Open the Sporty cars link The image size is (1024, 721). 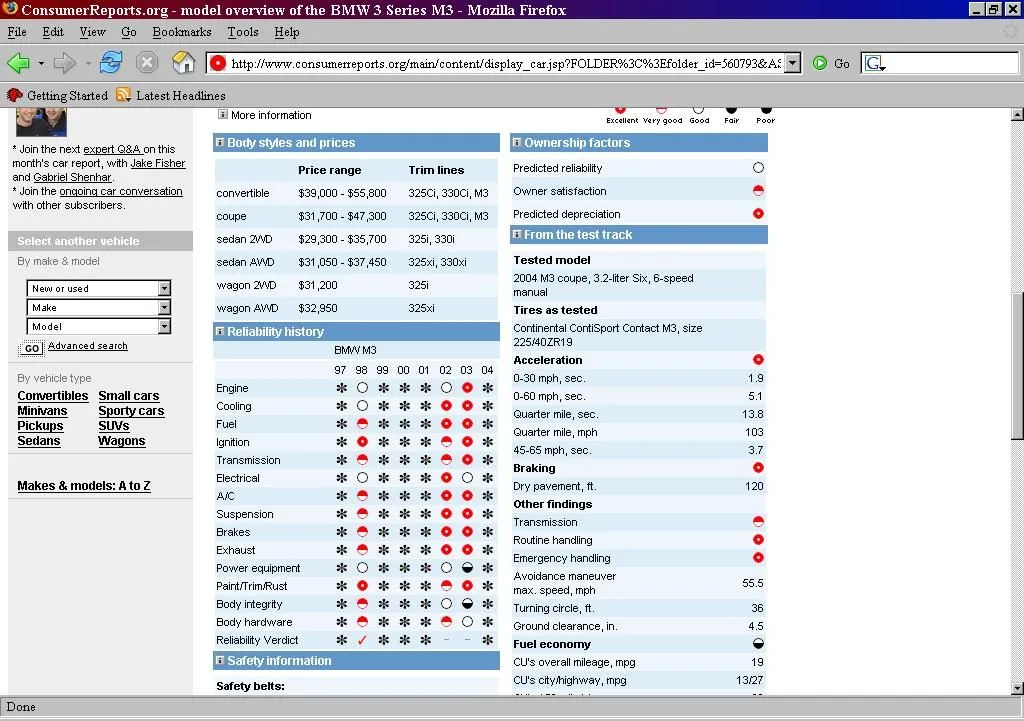(131, 411)
